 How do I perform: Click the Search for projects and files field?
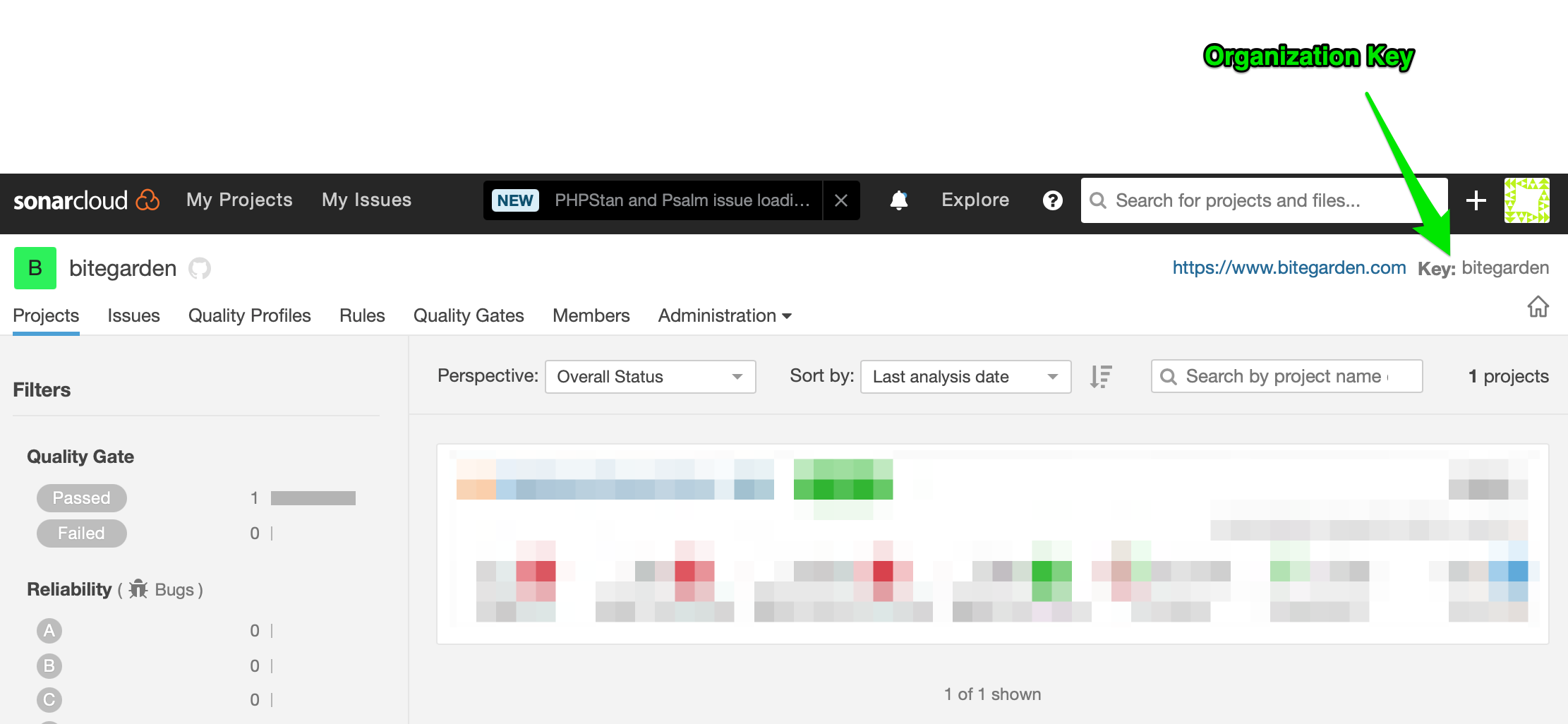pos(1264,200)
